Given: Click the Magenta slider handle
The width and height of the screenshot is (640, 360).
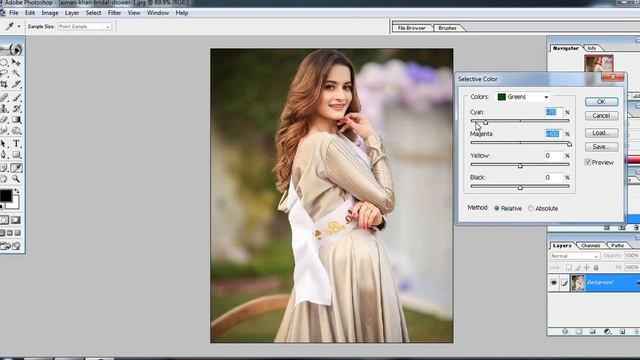Looking at the screenshot, I should click(x=569, y=144).
